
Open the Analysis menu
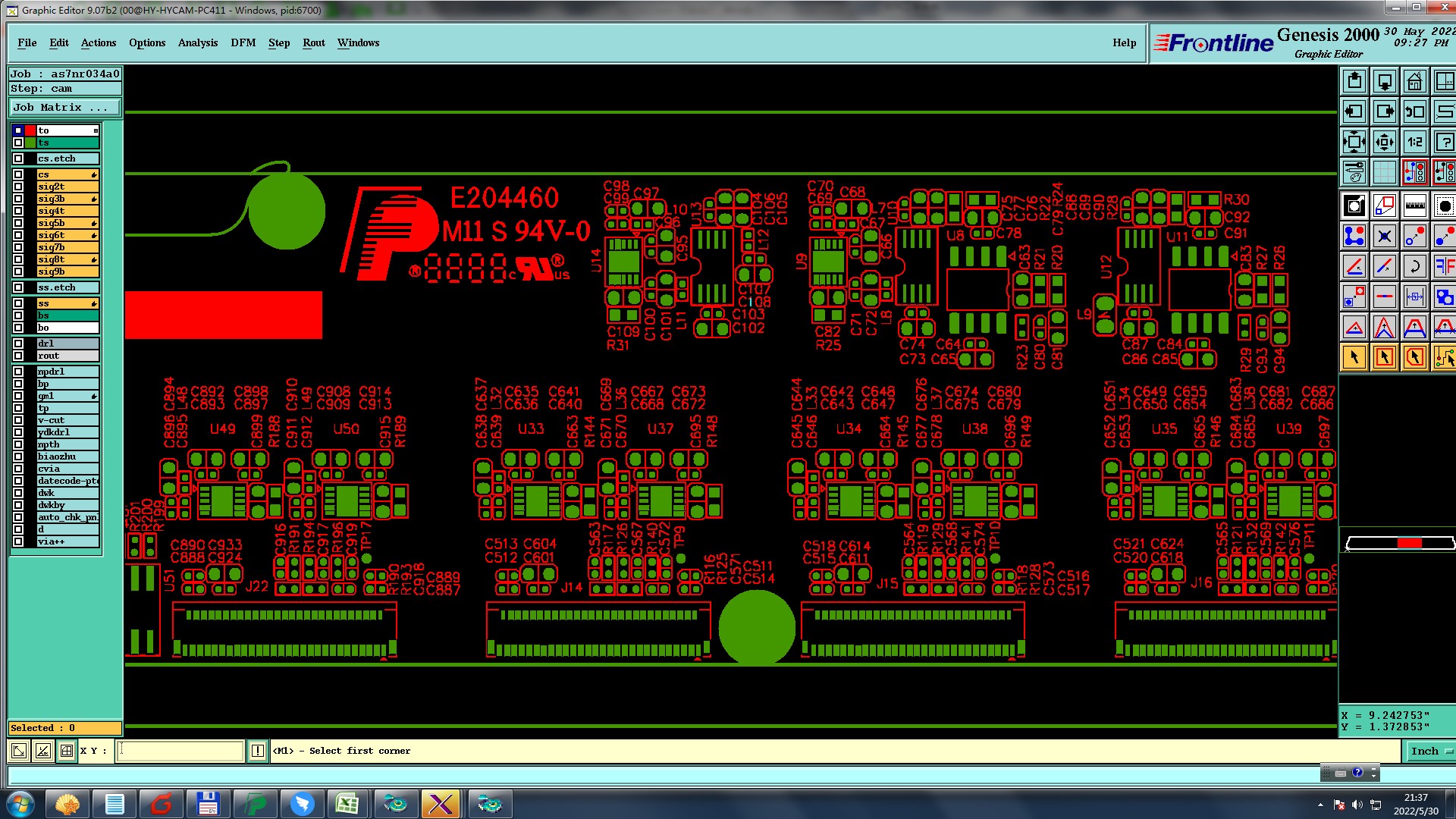coord(197,42)
